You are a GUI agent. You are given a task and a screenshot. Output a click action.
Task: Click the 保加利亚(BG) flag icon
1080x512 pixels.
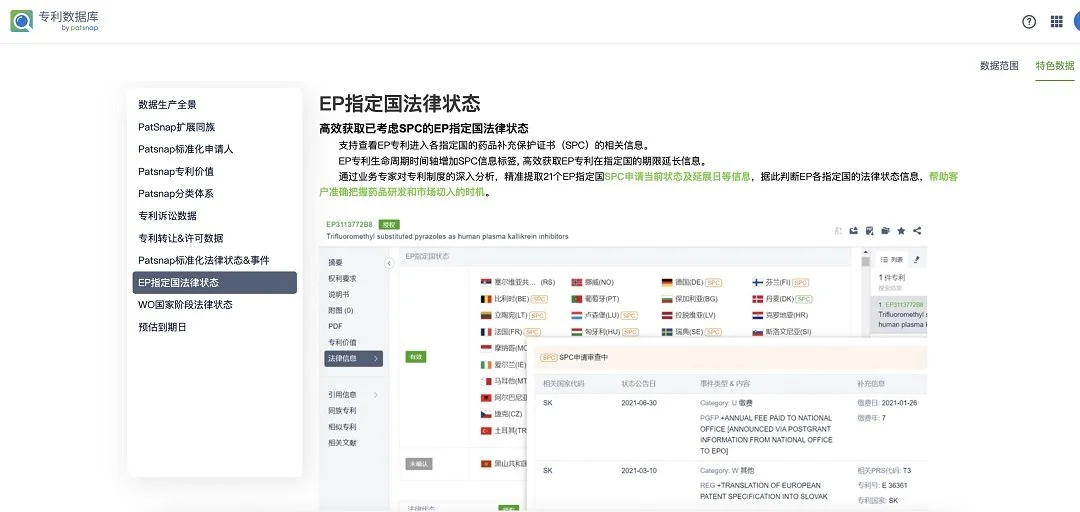[667, 299]
